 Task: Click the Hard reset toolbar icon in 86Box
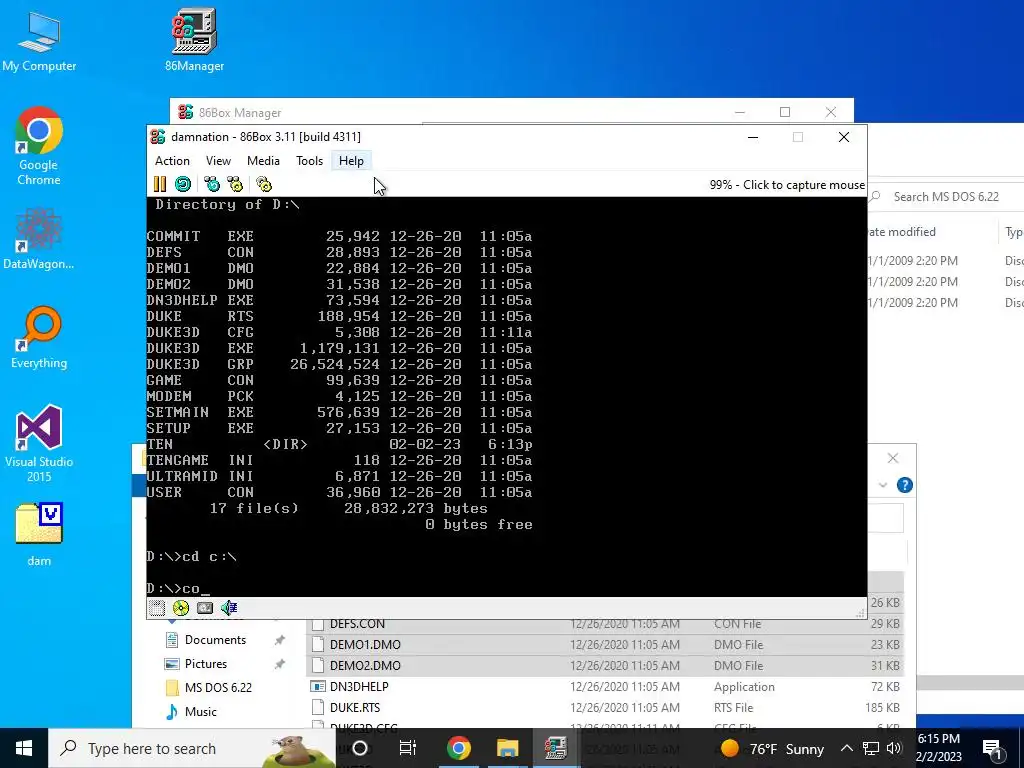tap(183, 184)
